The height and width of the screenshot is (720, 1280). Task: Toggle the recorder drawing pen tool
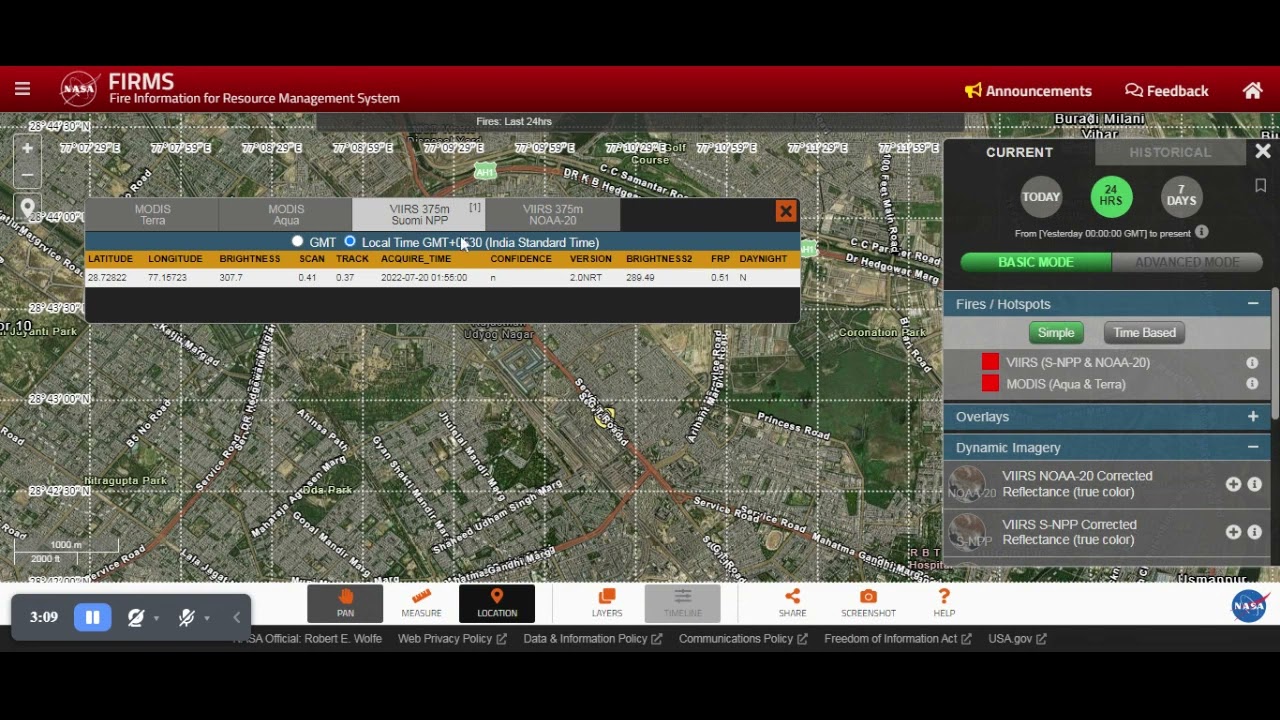[136, 618]
